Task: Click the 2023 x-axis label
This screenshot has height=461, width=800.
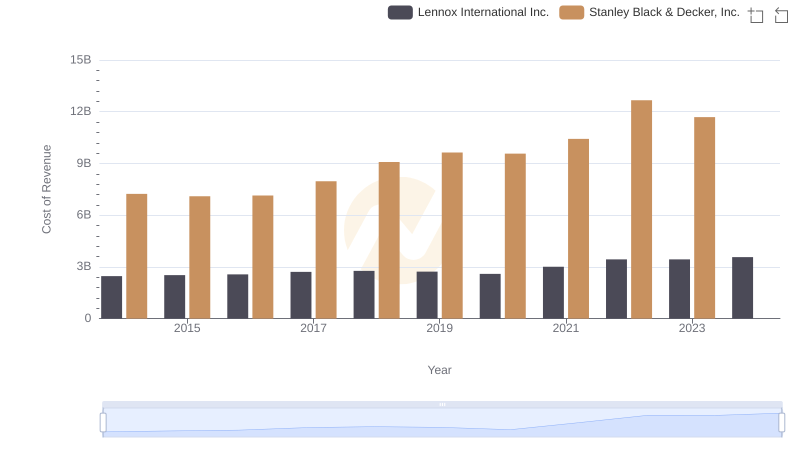Action: coord(692,328)
